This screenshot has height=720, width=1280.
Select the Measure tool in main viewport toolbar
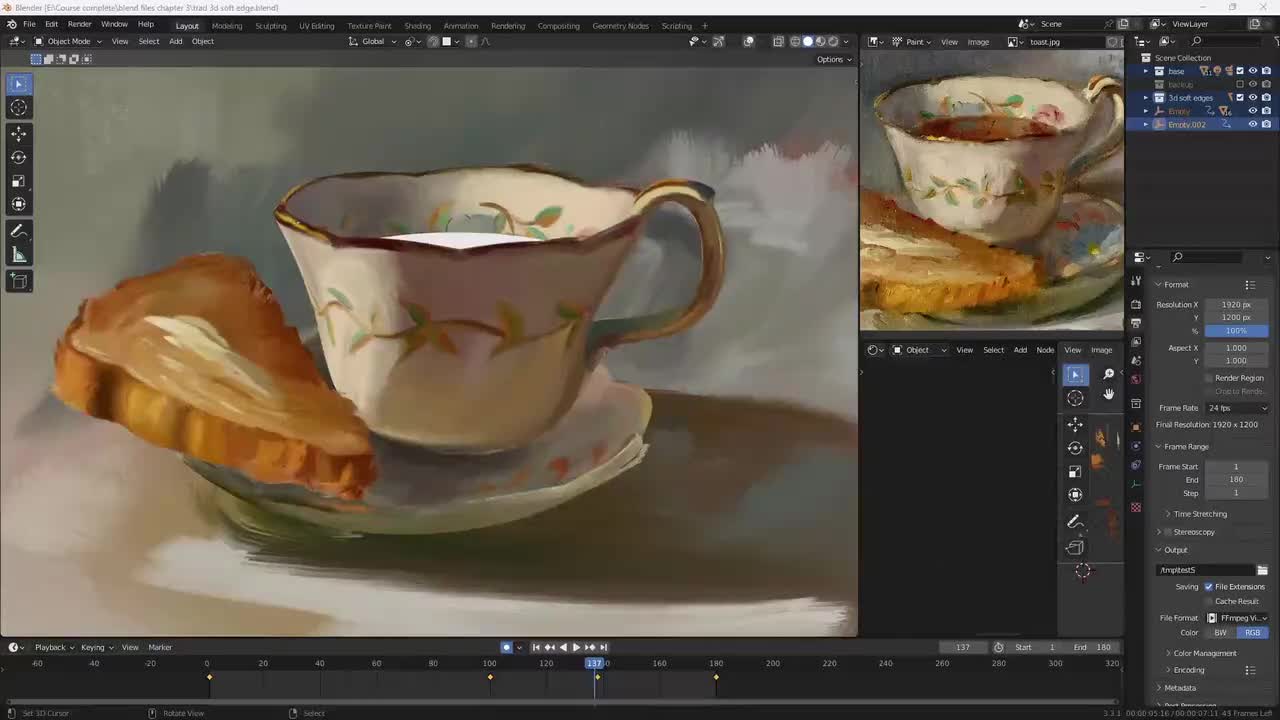(18, 255)
